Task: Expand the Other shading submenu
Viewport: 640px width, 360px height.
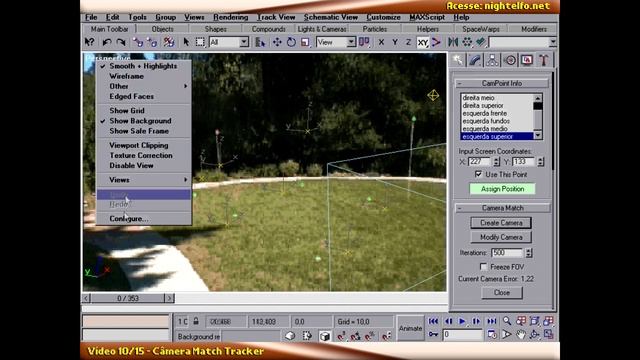Action: click(143, 86)
